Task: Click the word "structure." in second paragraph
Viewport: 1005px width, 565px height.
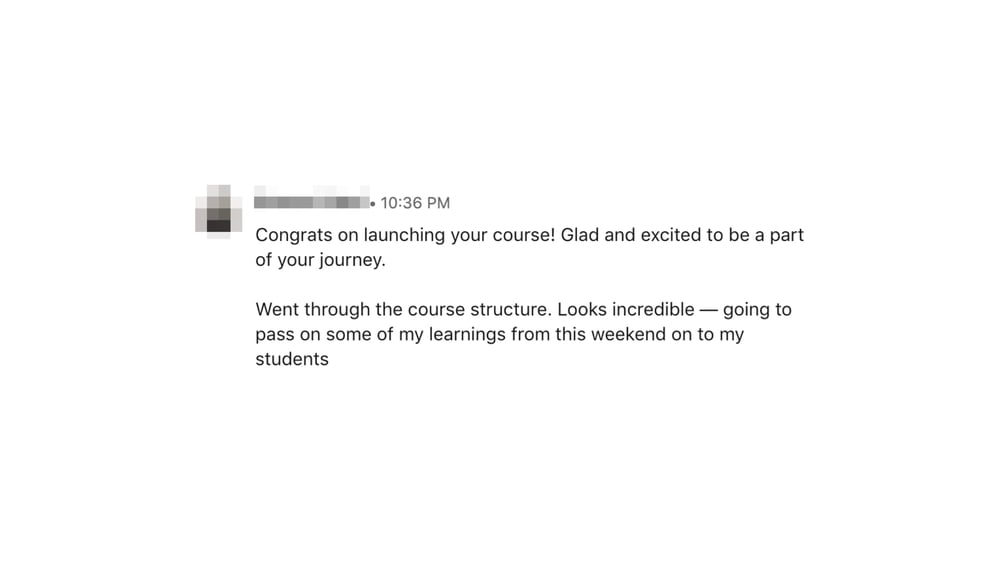Action: [x=511, y=309]
